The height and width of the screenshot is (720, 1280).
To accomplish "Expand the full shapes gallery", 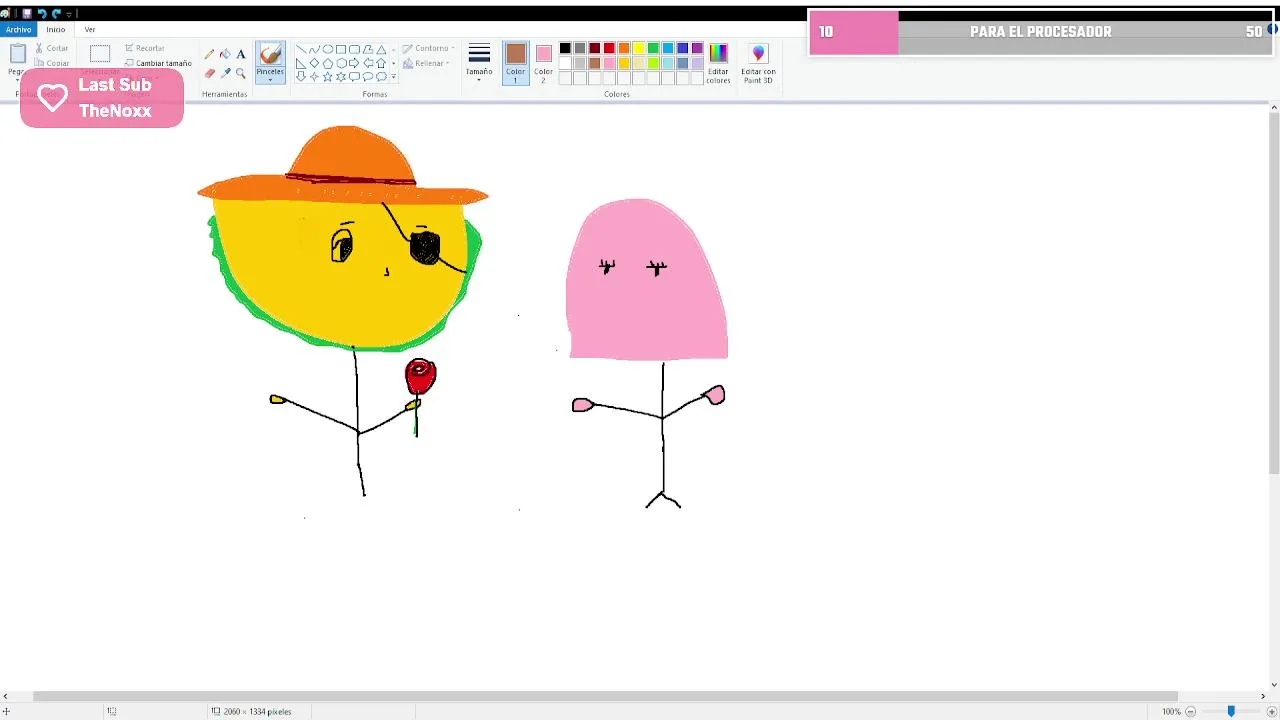I will (393, 77).
